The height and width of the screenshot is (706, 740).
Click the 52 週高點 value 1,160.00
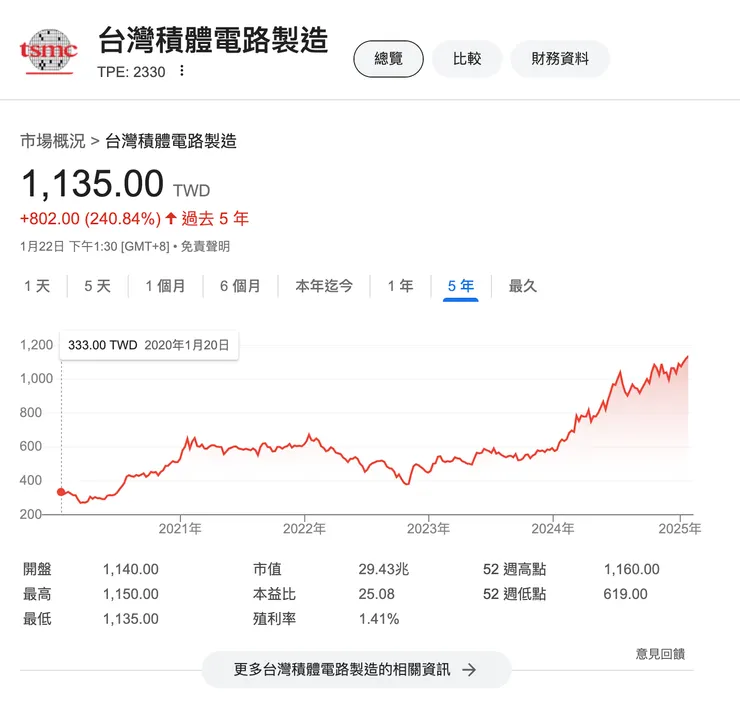(x=631, y=570)
